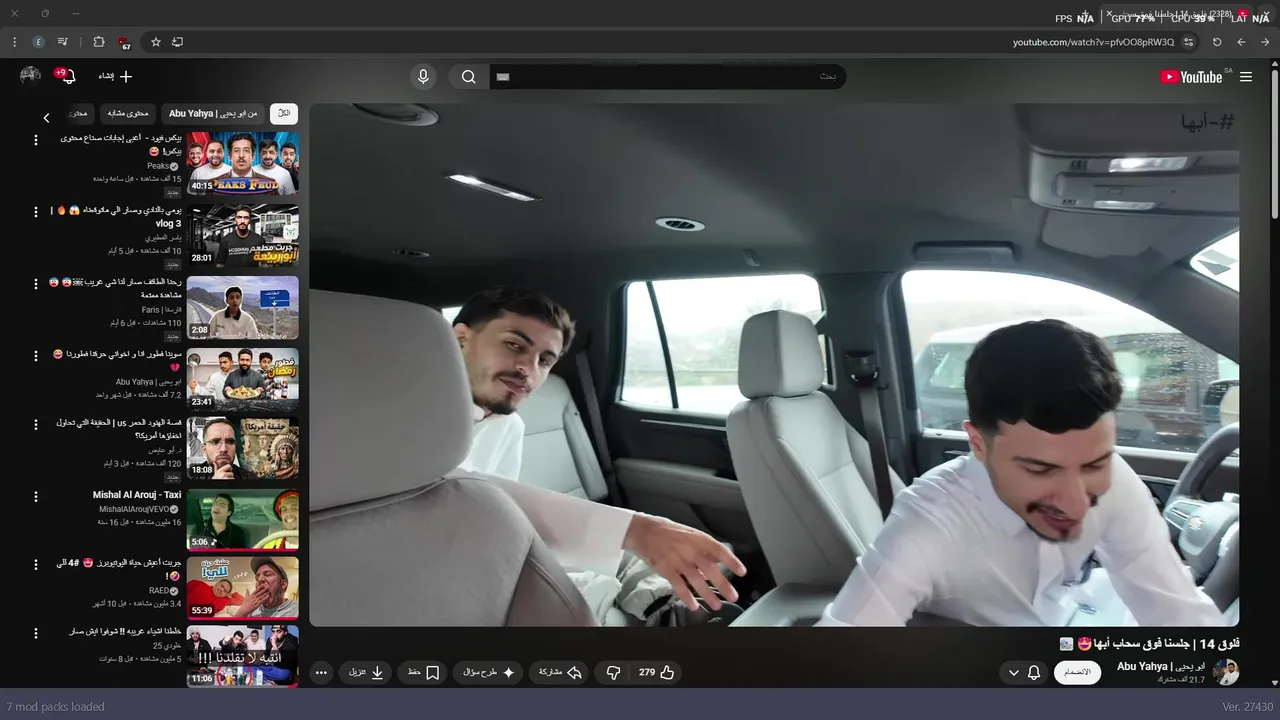Image resolution: width=1280 pixels, height=720 pixels.
Task: View site information icon beside URL
Action: click(x=1189, y=42)
